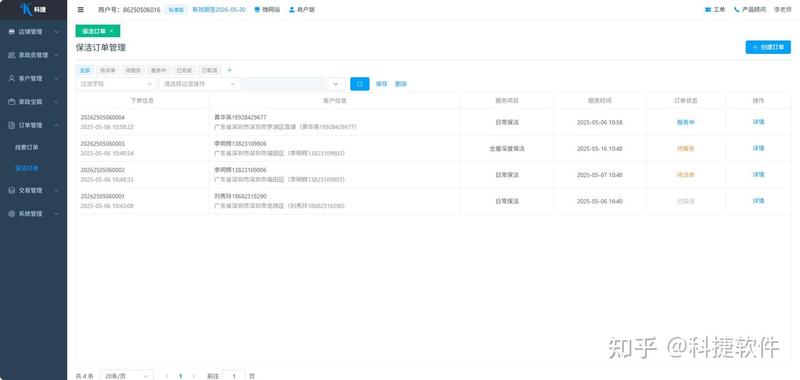This screenshot has width=800, height=380.
Task: Click the 订单管理 document icon
Action: tap(12, 125)
